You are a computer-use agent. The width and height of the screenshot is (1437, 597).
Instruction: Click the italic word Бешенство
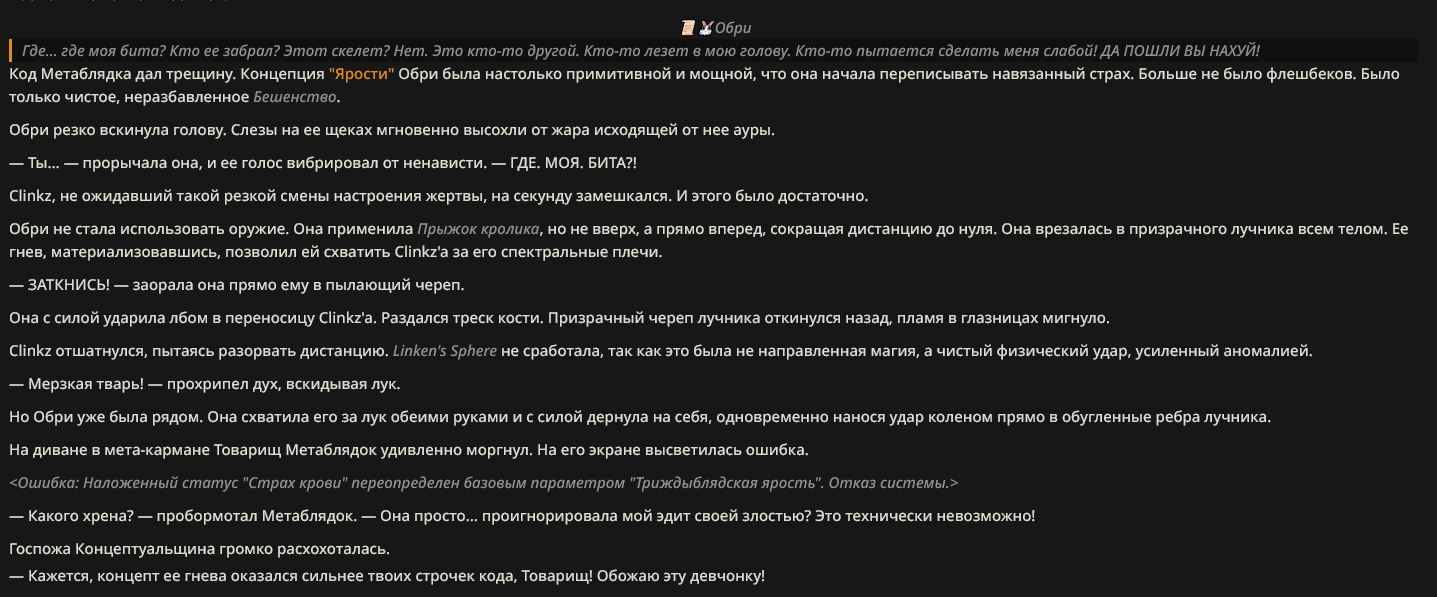(x=295, y=97)
